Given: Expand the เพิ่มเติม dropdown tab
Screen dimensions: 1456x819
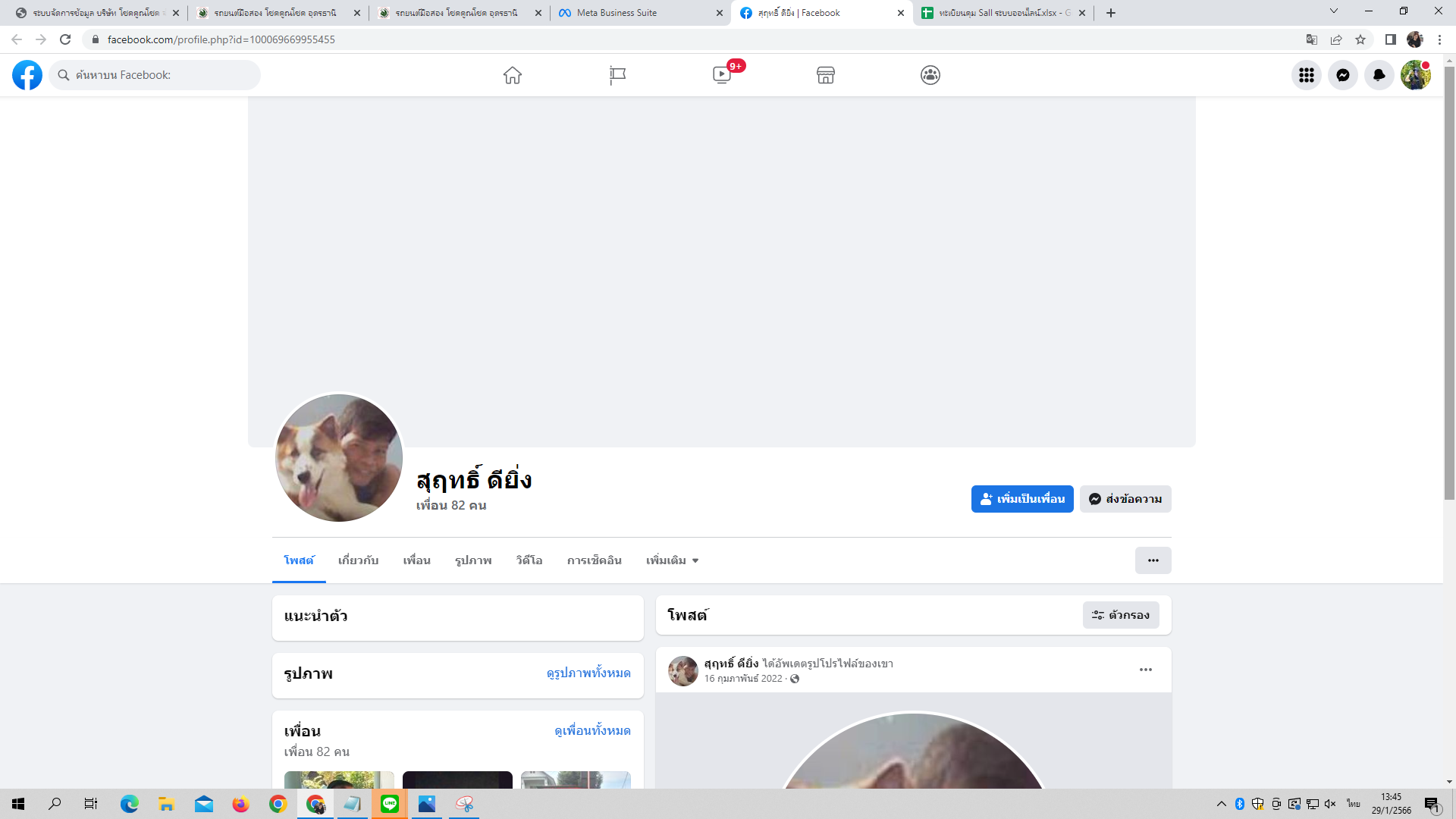Looking at the screenshot, I should tap(672, 560).
